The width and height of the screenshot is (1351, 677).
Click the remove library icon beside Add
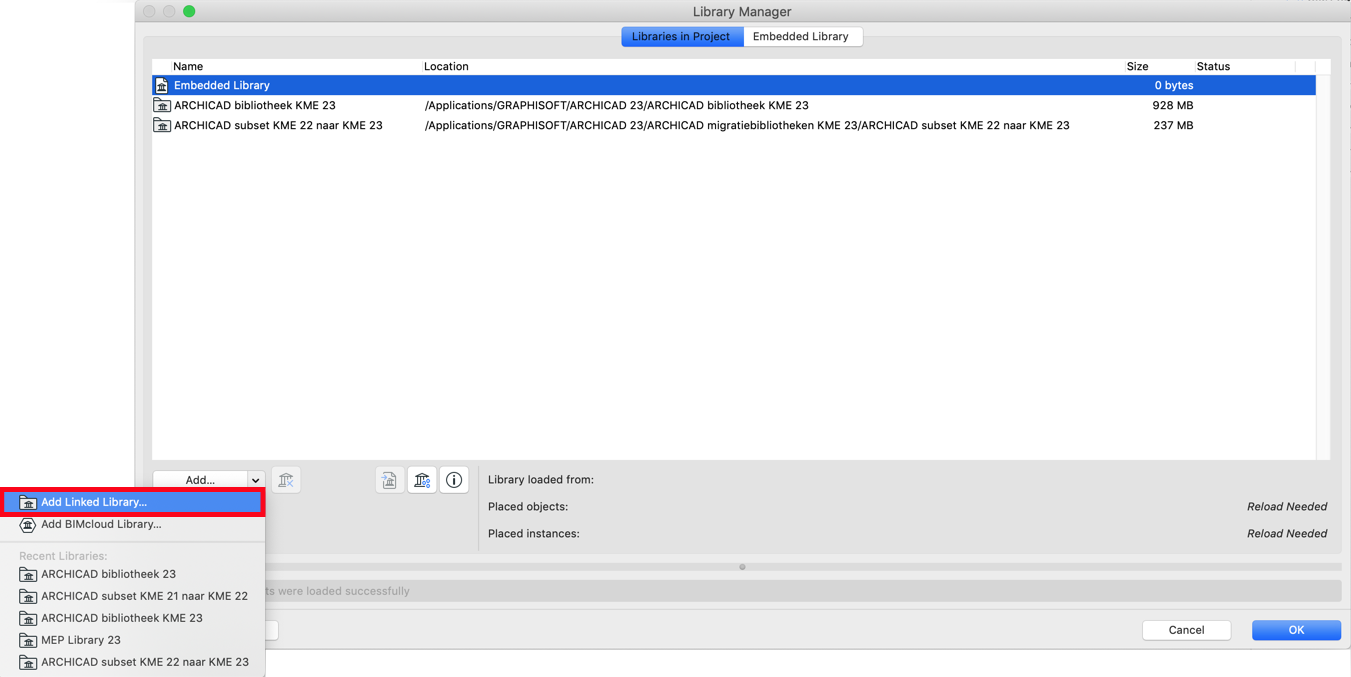[286, 480]
